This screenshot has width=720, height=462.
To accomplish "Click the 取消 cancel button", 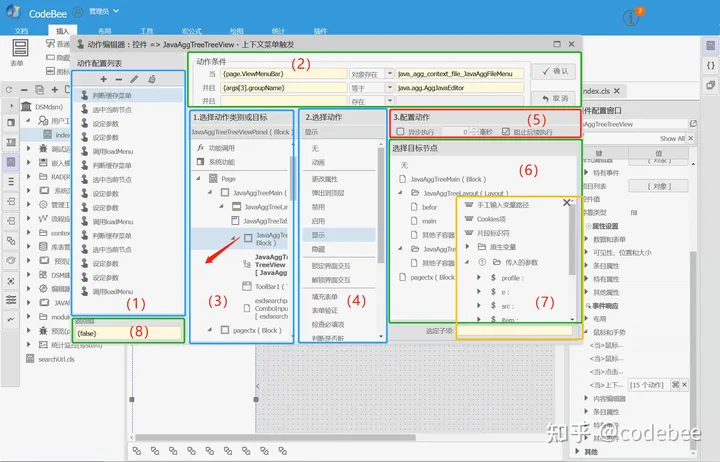I will point(553,98).
